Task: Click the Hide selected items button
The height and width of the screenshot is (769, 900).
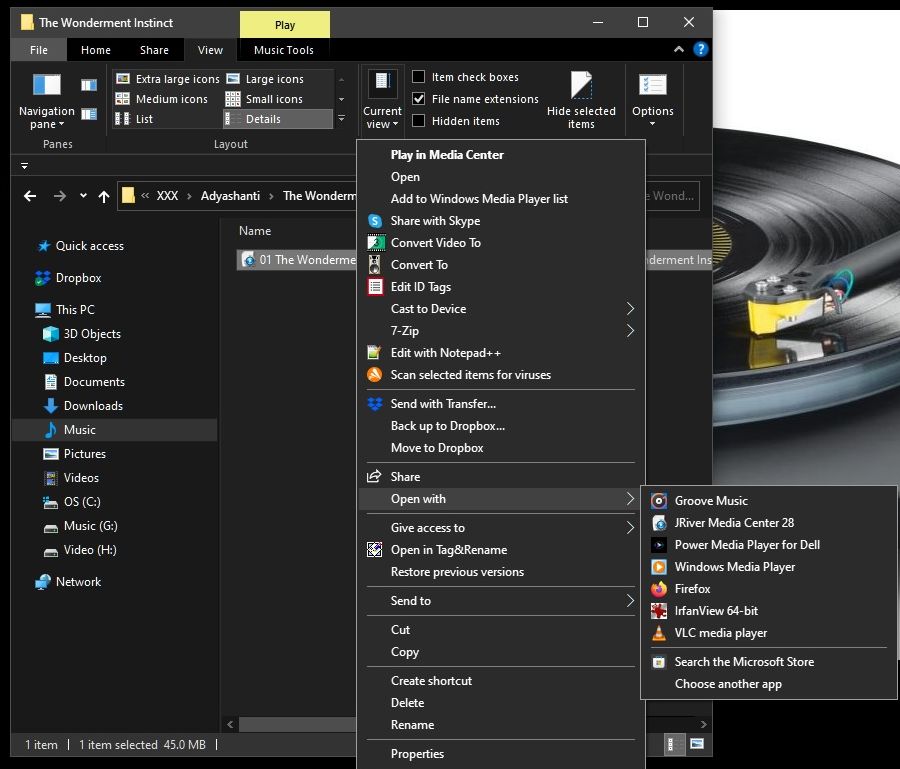Action: point(581,100)
